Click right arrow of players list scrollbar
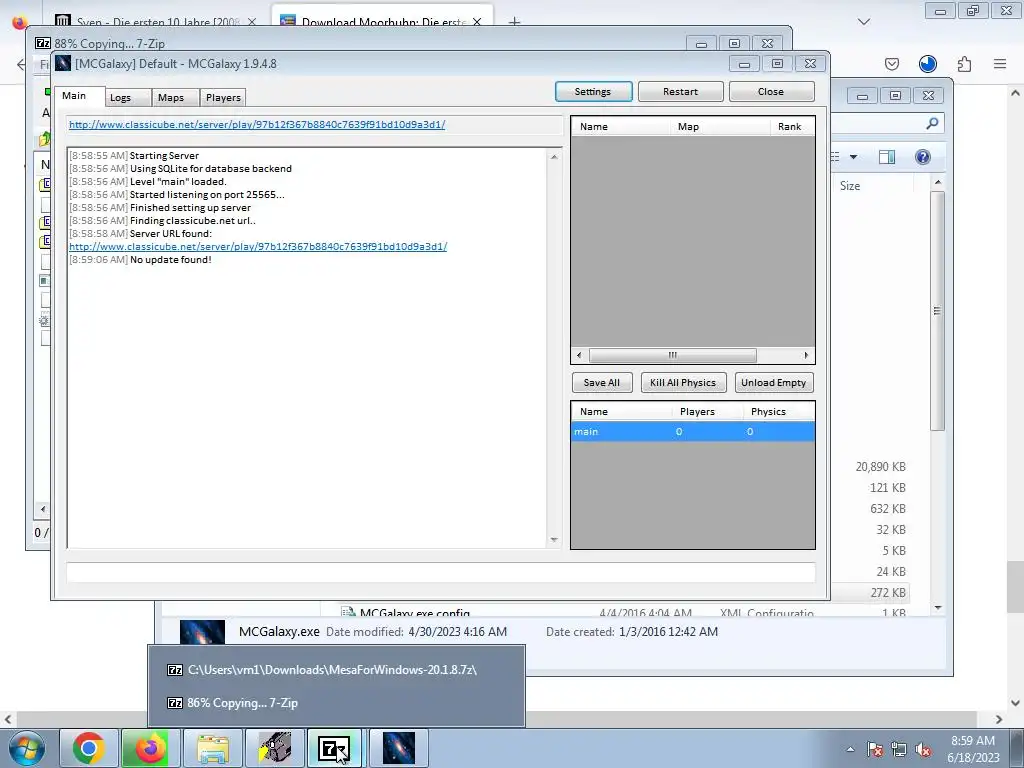 coord(806,355)
